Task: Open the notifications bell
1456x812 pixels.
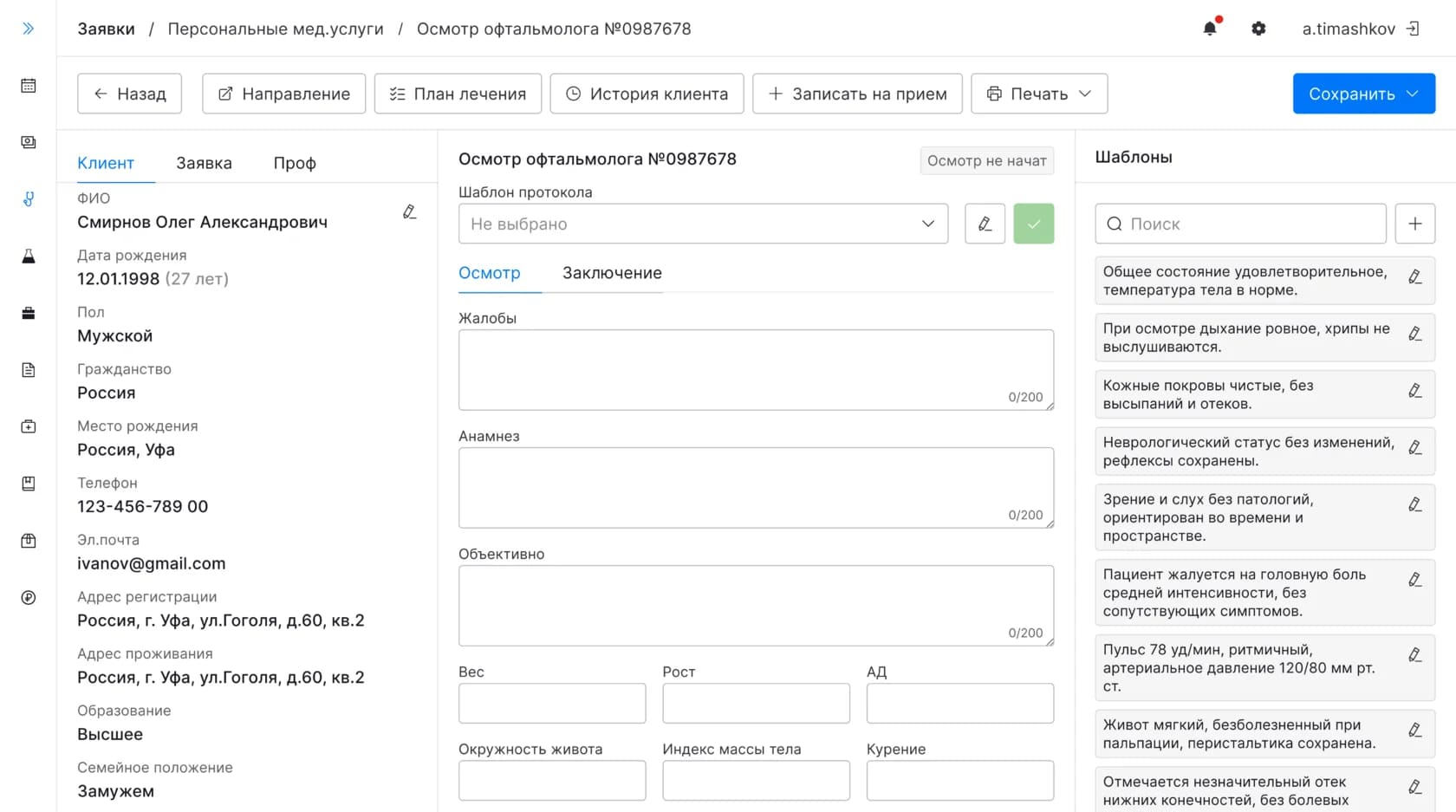Action: (x=1210, y=29)
